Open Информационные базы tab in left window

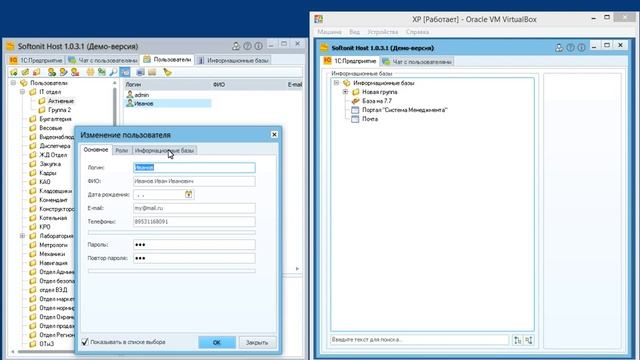(233, 60)
